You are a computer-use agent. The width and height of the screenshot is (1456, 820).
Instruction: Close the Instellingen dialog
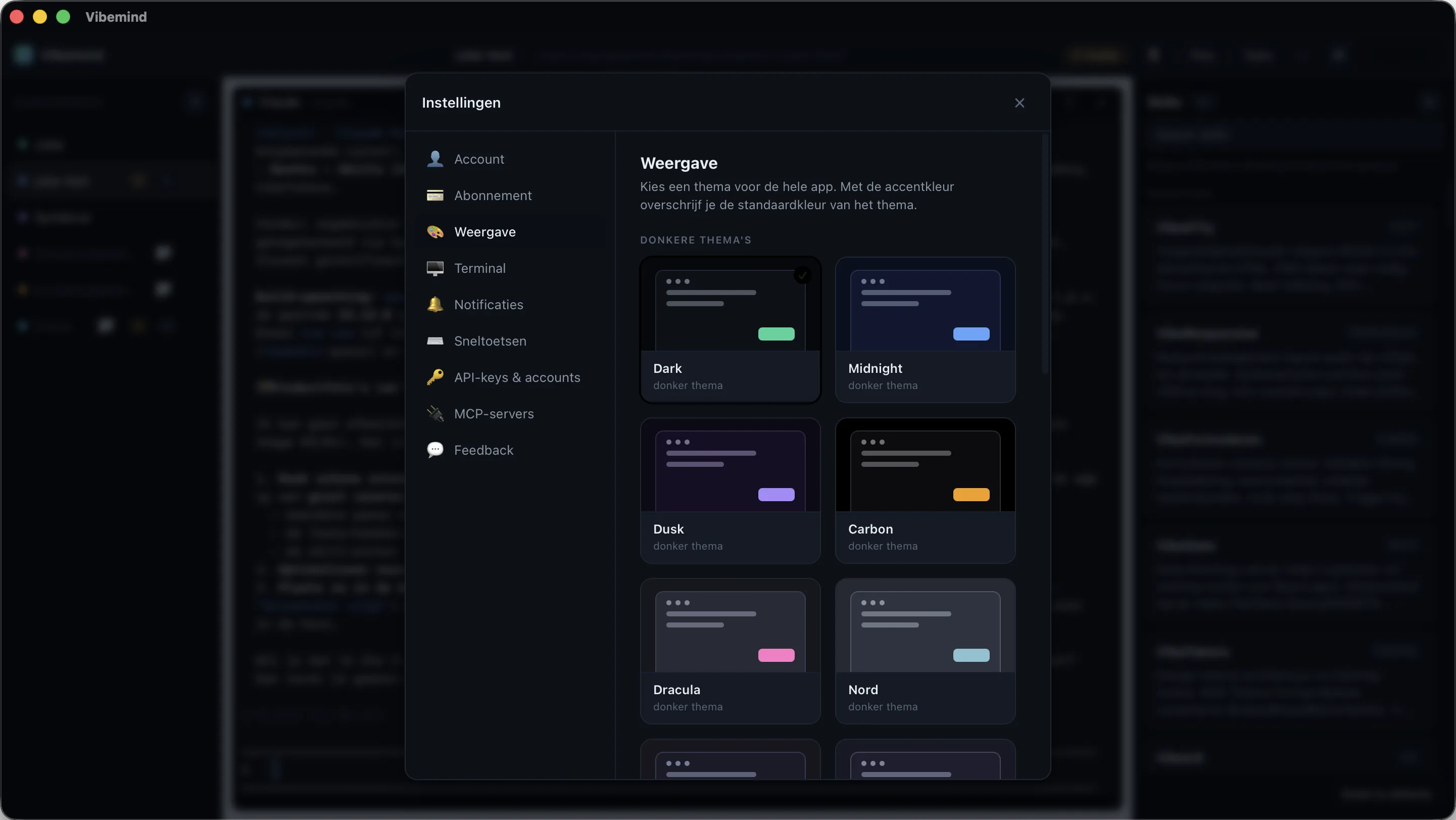(x=1019, y=103)
